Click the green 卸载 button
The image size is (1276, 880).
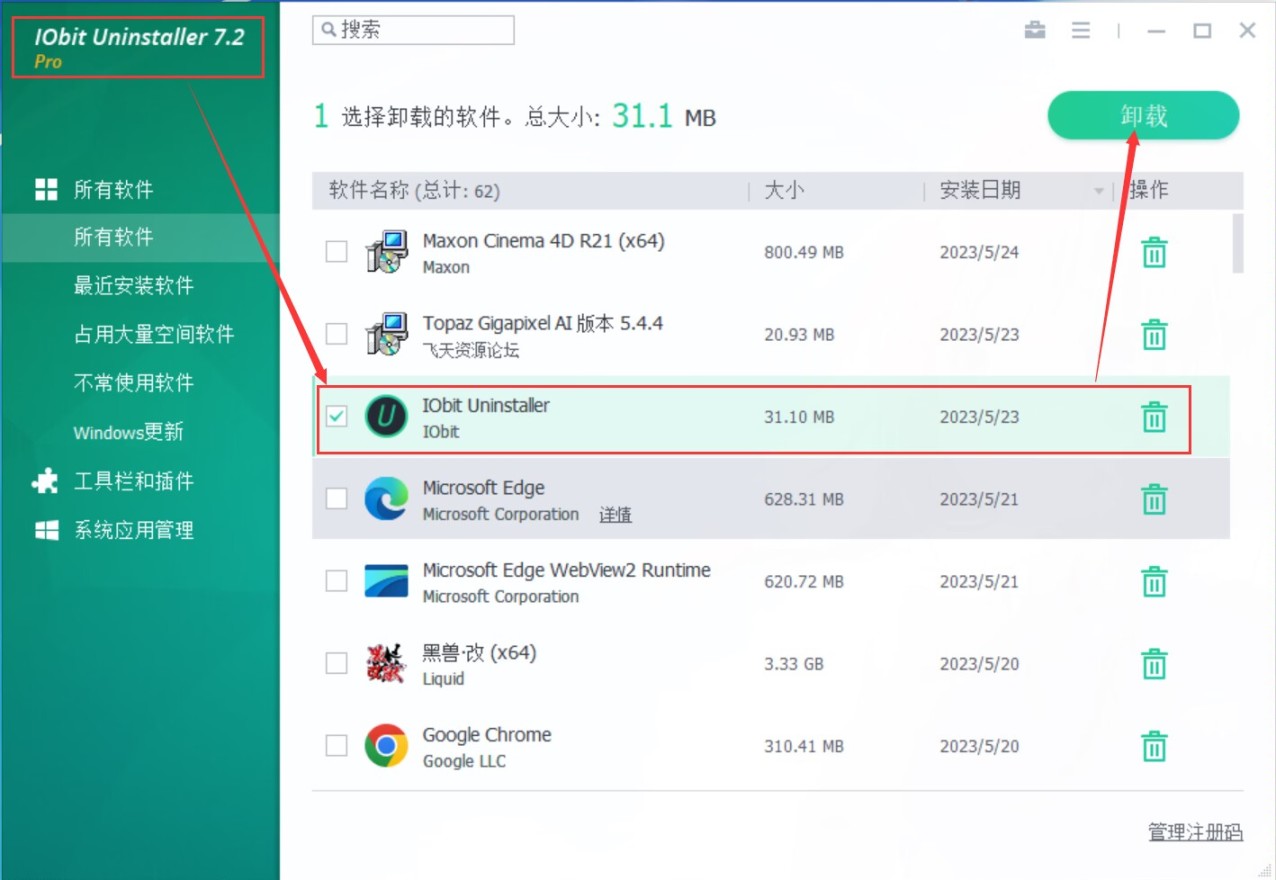(x=1143, y=116)
